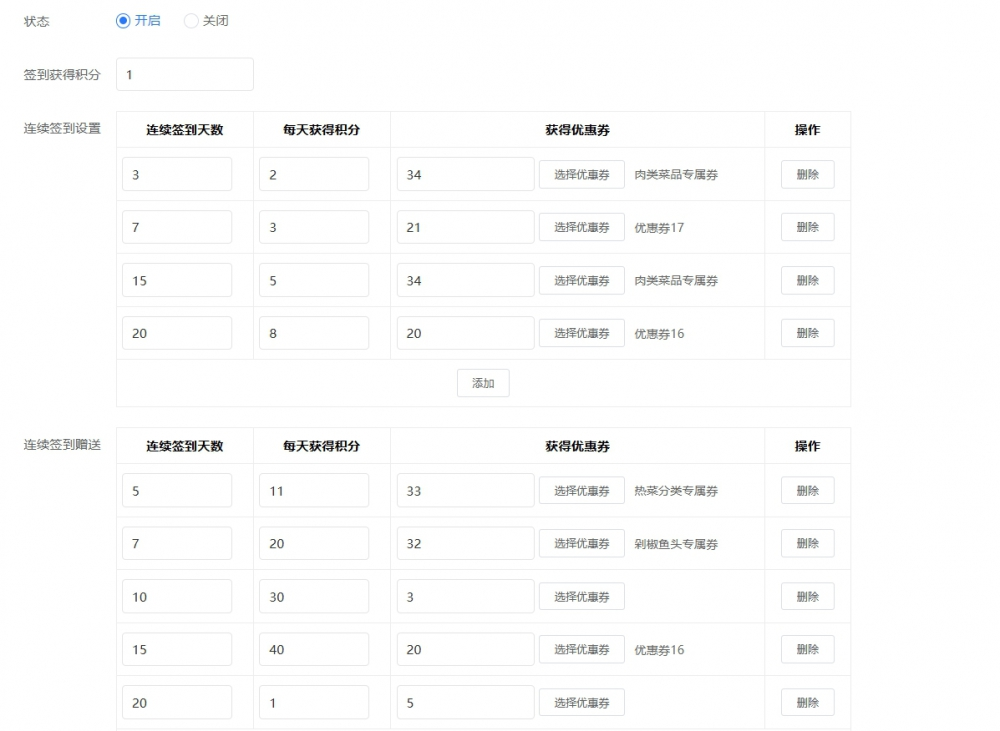
Task: Delete the row with daily points 8
Action: (807, 333)
